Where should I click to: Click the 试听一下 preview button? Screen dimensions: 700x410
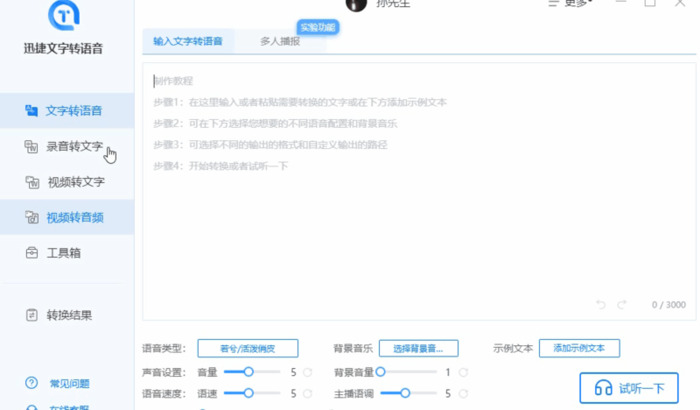click(629, 388)
